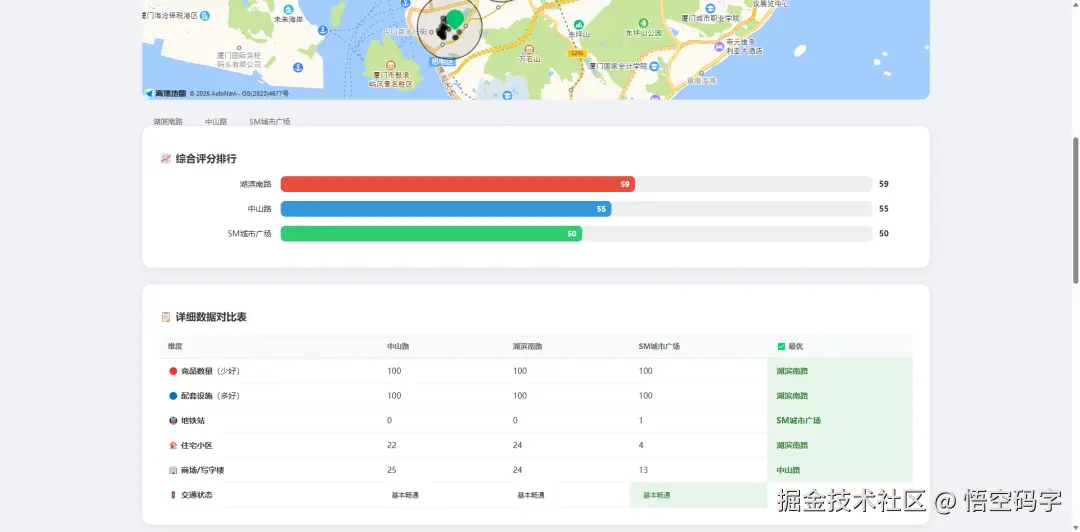
Task: Click SM城市广场 value 13 in 商场/写字楼 row
Action: point(643,470)
